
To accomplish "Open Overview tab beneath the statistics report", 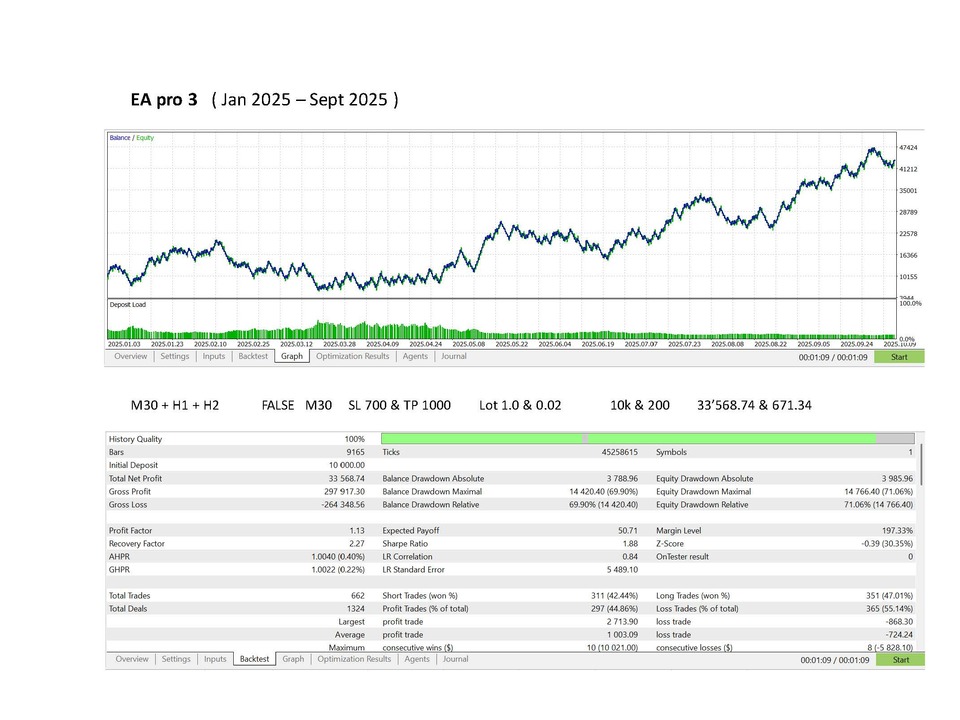I will click(x=131, y=659).
